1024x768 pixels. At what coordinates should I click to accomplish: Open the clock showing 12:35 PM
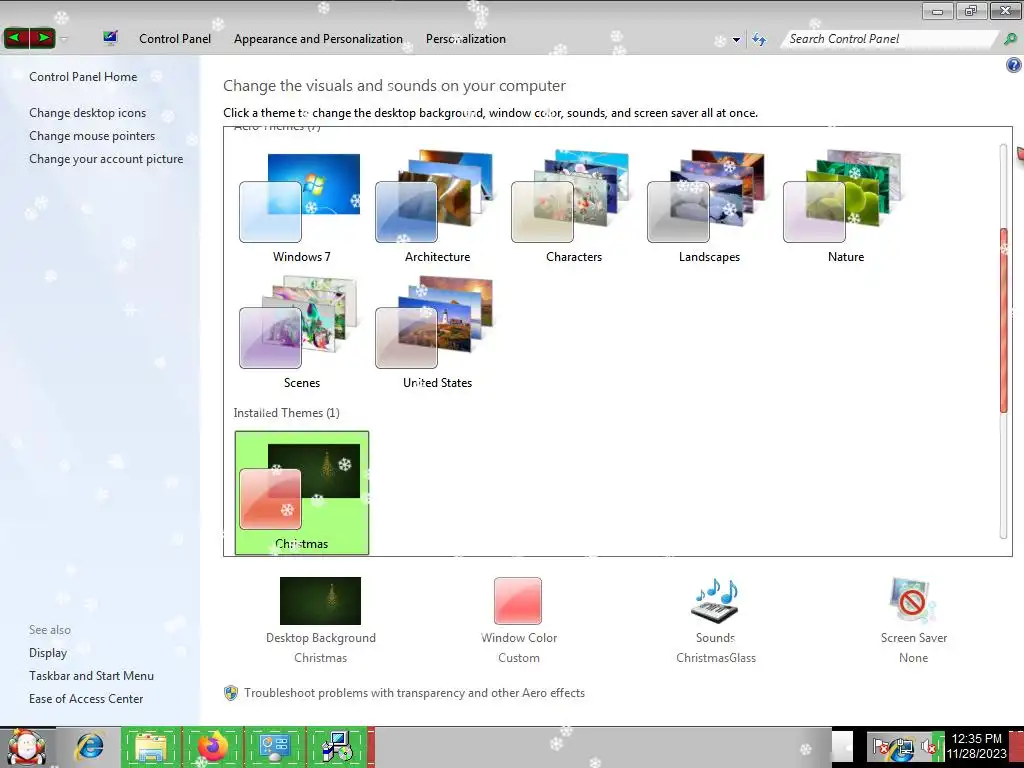(x=976, y=746)
